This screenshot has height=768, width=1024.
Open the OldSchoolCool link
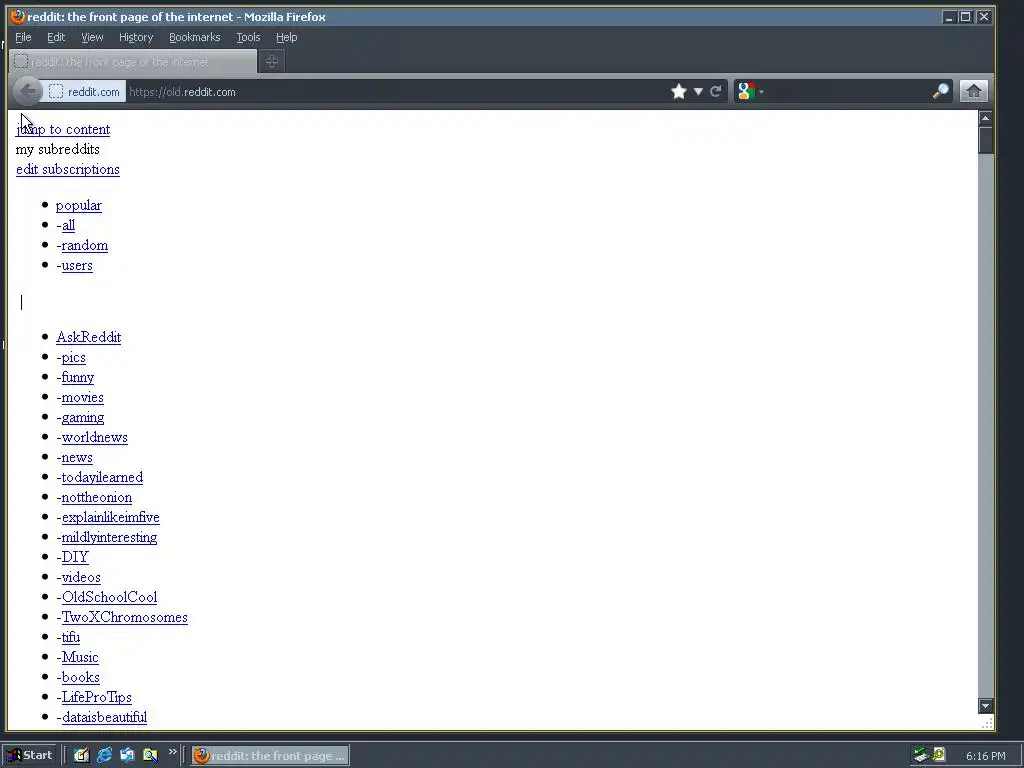(x=109, y=597)
